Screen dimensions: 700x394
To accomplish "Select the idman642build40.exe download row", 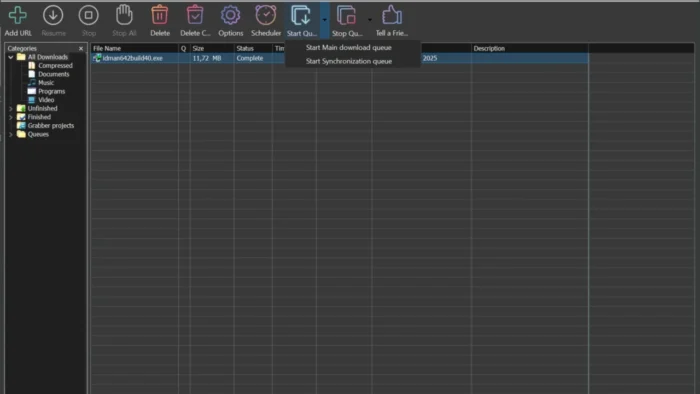I will pyautogui.click(x=339, y=58).
